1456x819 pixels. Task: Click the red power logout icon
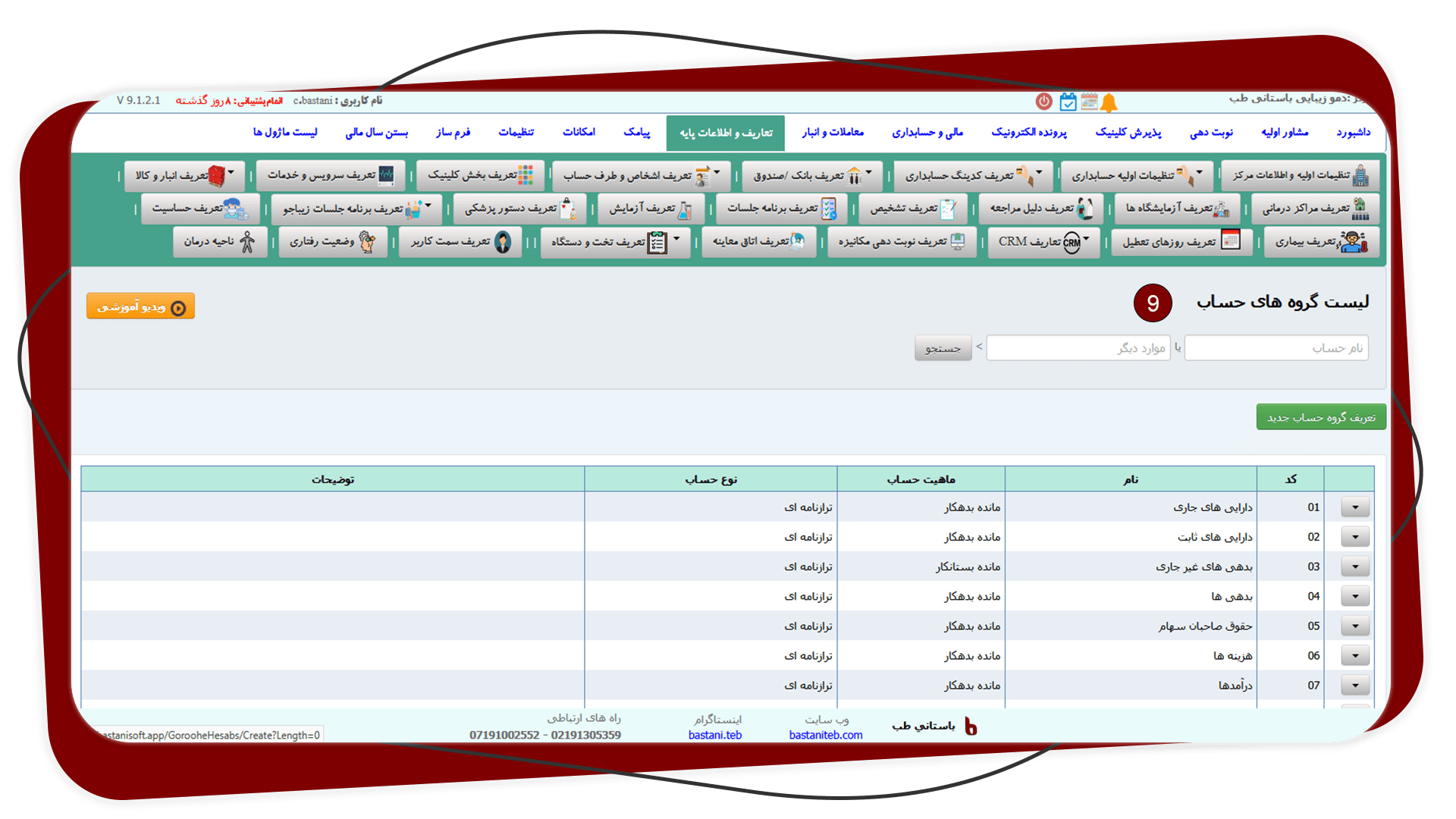(x=1044, y=101)
